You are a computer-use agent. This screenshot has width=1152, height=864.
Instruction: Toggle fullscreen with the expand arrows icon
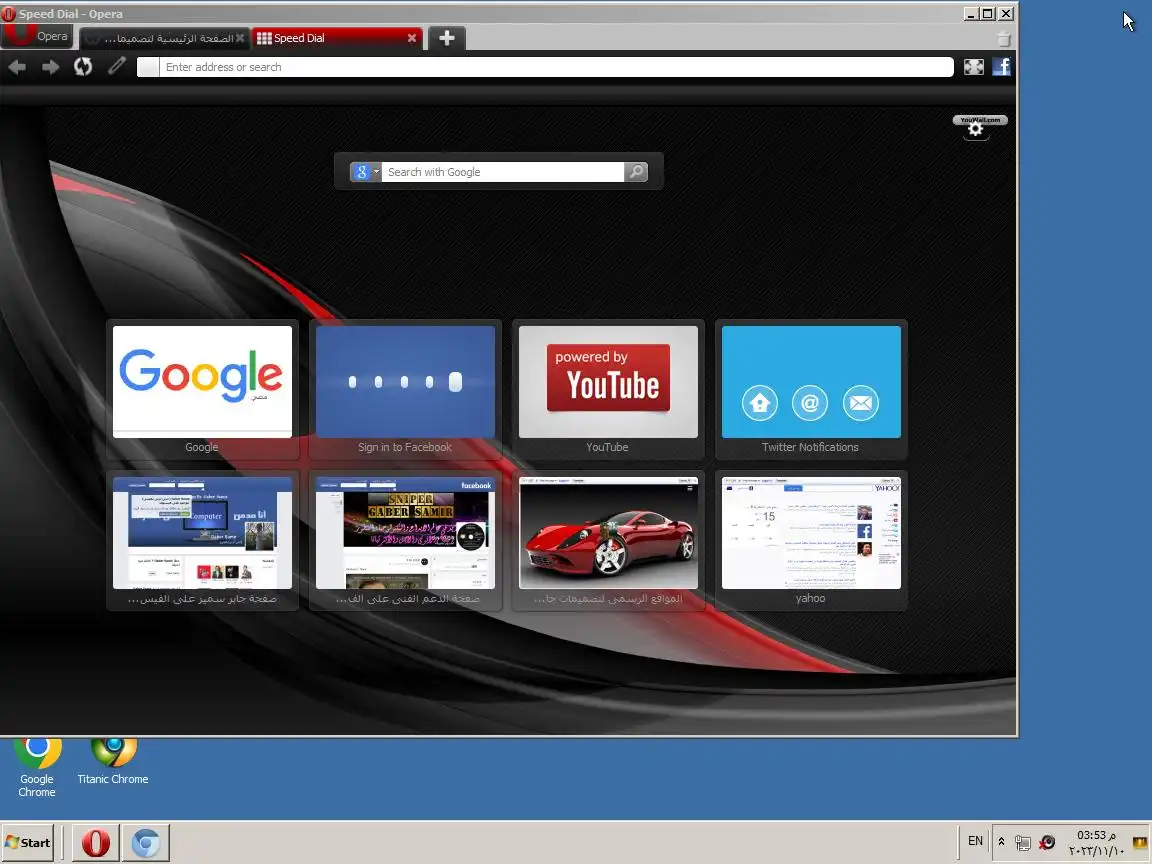tap(973, 67)
